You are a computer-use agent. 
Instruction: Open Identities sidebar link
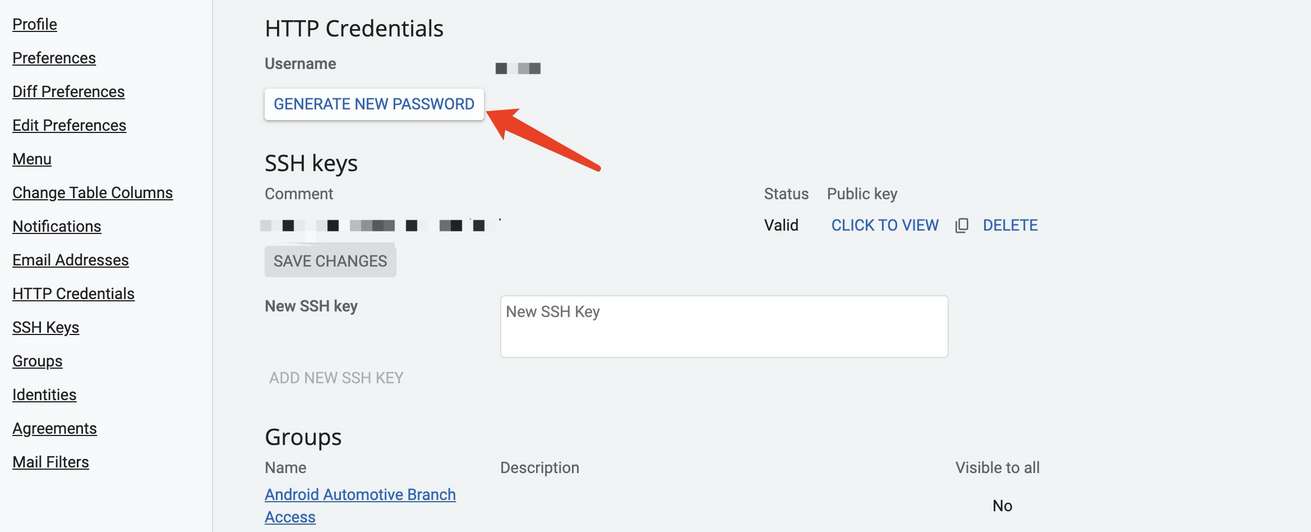44,395
